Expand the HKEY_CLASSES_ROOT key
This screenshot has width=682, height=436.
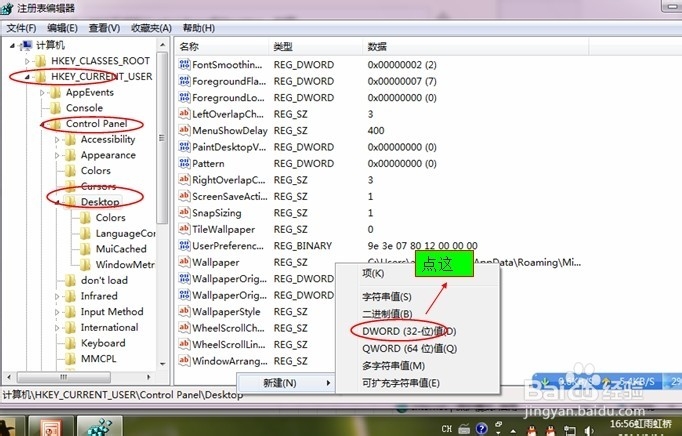27,61
